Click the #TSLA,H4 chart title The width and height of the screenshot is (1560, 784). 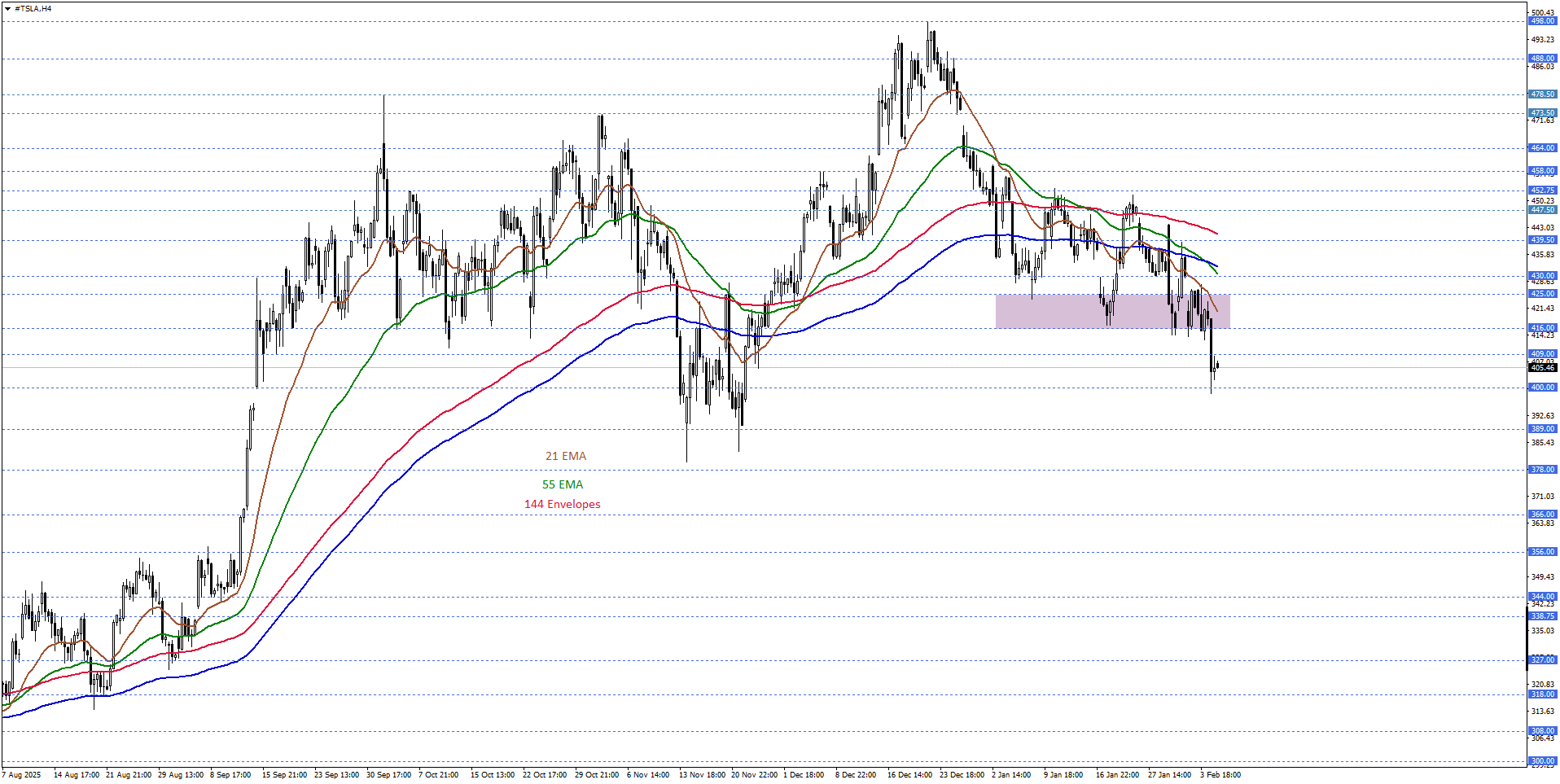click(33, 9)
